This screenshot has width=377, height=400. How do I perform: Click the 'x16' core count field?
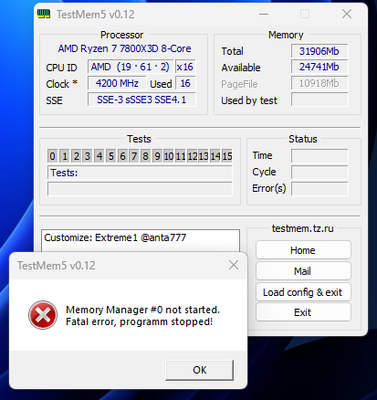tap(185, 67)
